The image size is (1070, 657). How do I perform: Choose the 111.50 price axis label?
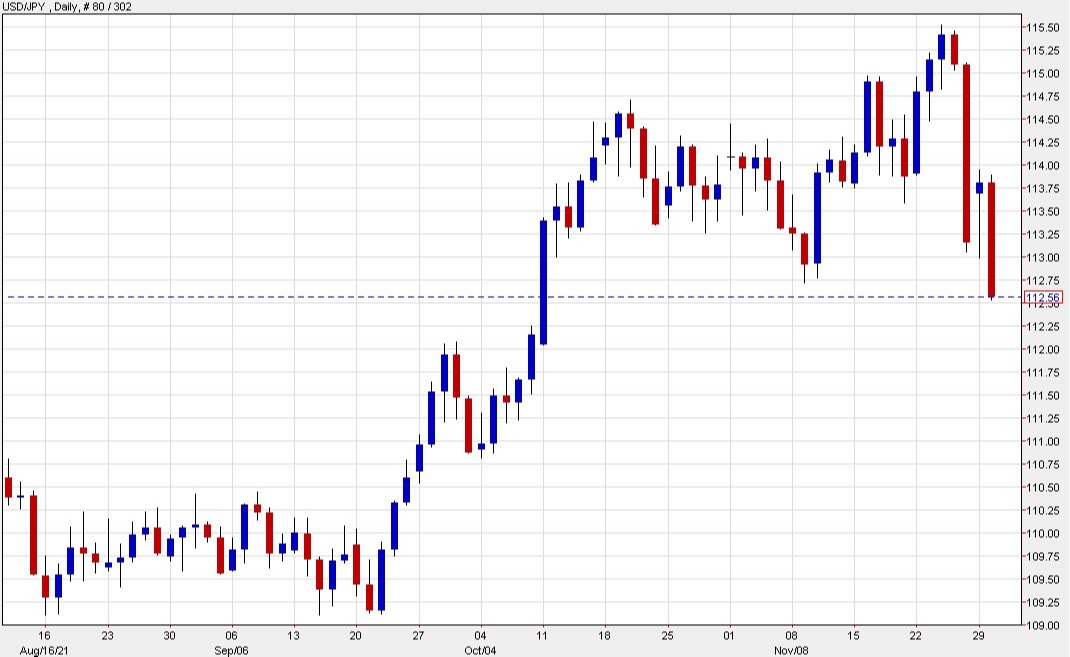coord(1043,396)
